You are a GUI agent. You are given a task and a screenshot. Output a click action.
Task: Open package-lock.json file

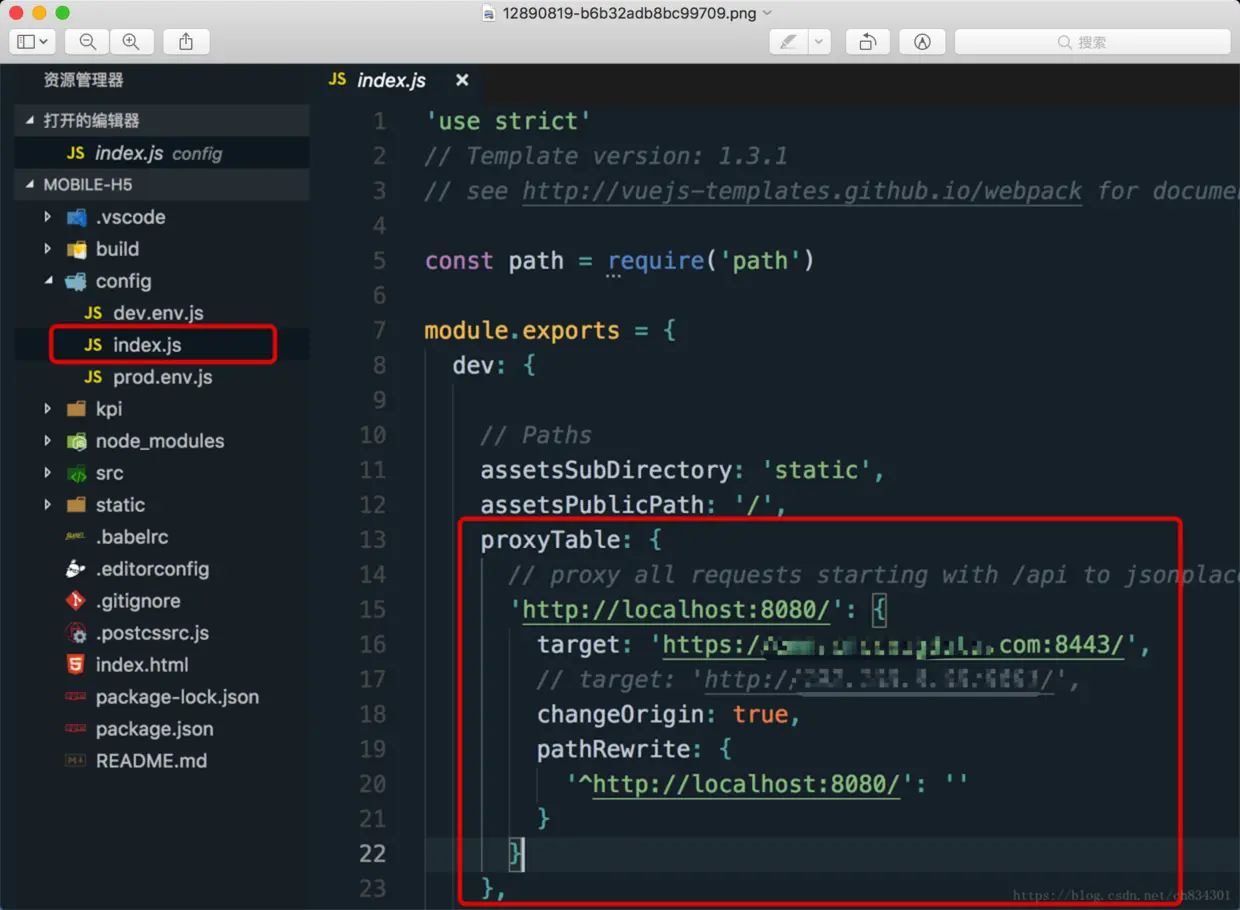pyautogui.click(x=177, y=697)
